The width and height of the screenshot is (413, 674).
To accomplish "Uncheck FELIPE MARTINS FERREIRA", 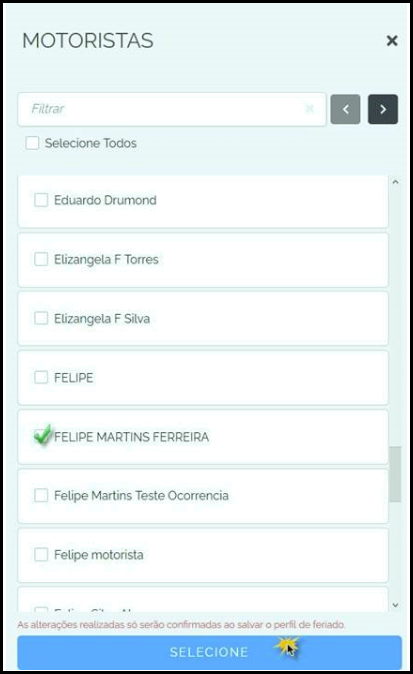I will pyautogui.click(x=42, y=436).
